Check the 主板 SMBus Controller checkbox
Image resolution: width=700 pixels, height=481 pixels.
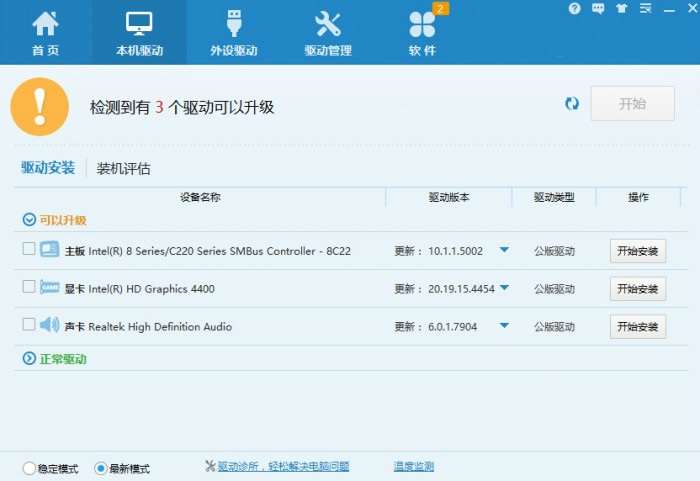[x=29, y=249]
